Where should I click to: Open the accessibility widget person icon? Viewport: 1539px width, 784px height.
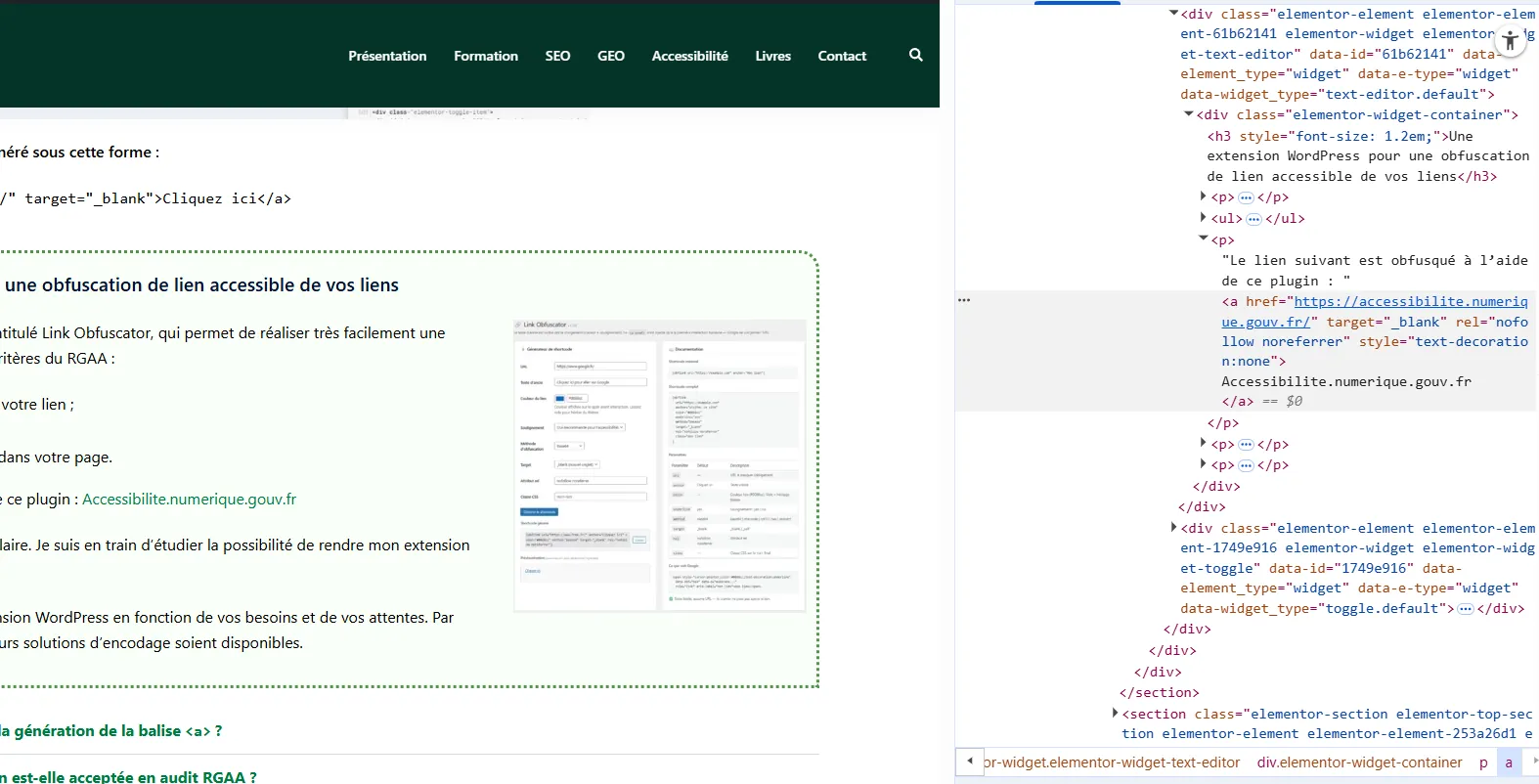click(x=1510, y=41)
